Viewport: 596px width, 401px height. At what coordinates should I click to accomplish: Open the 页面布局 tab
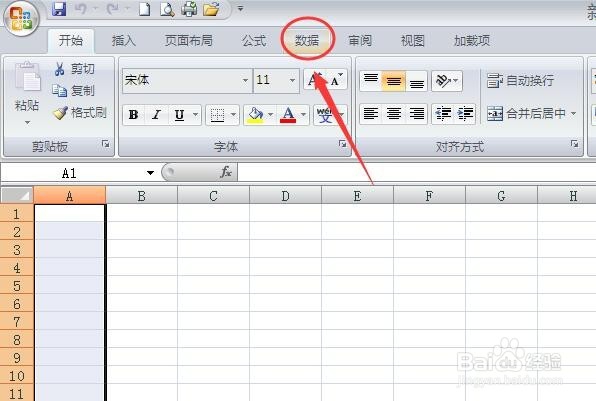[189, 40]
